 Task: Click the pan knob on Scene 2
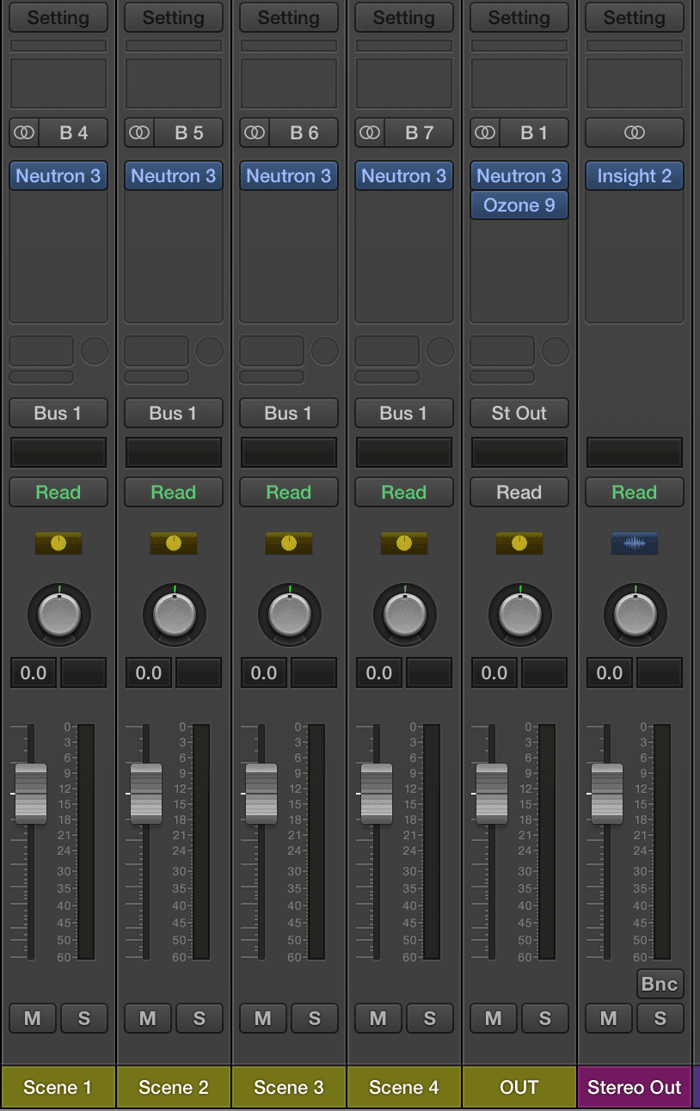174,614
